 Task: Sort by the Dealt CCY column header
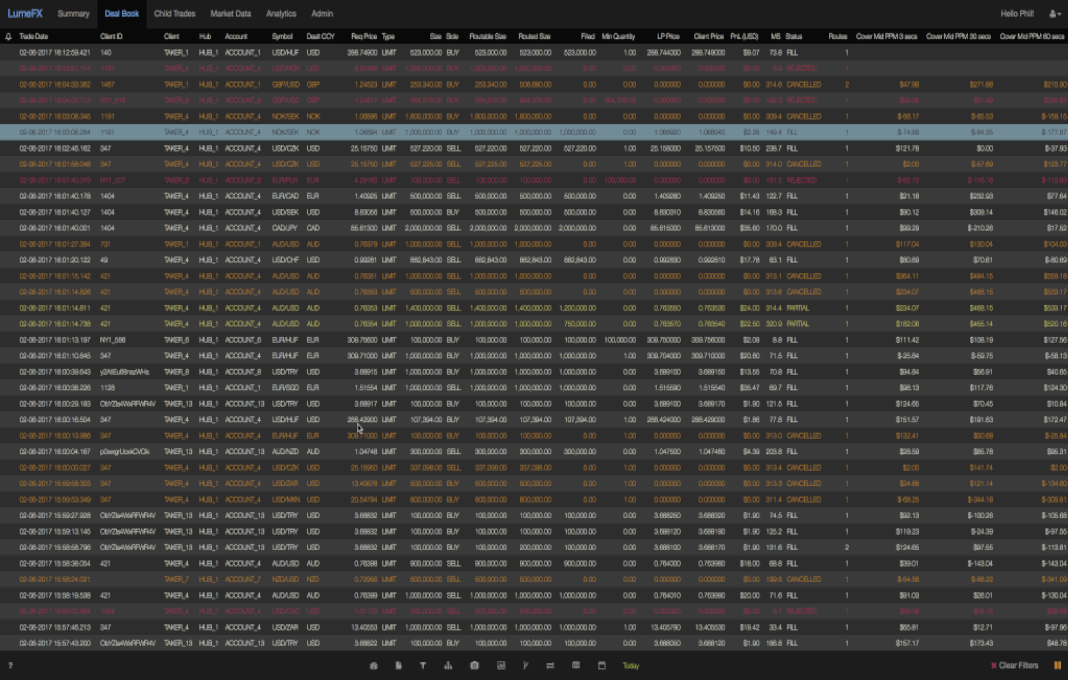point(320,37)
